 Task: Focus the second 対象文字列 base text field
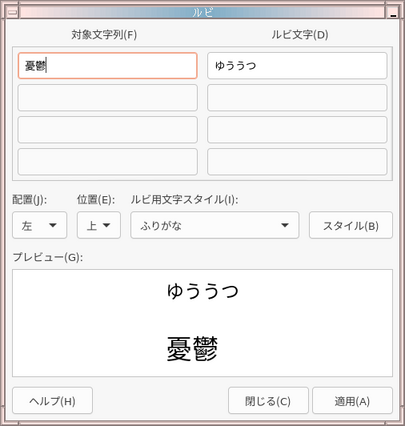[107, 98]
